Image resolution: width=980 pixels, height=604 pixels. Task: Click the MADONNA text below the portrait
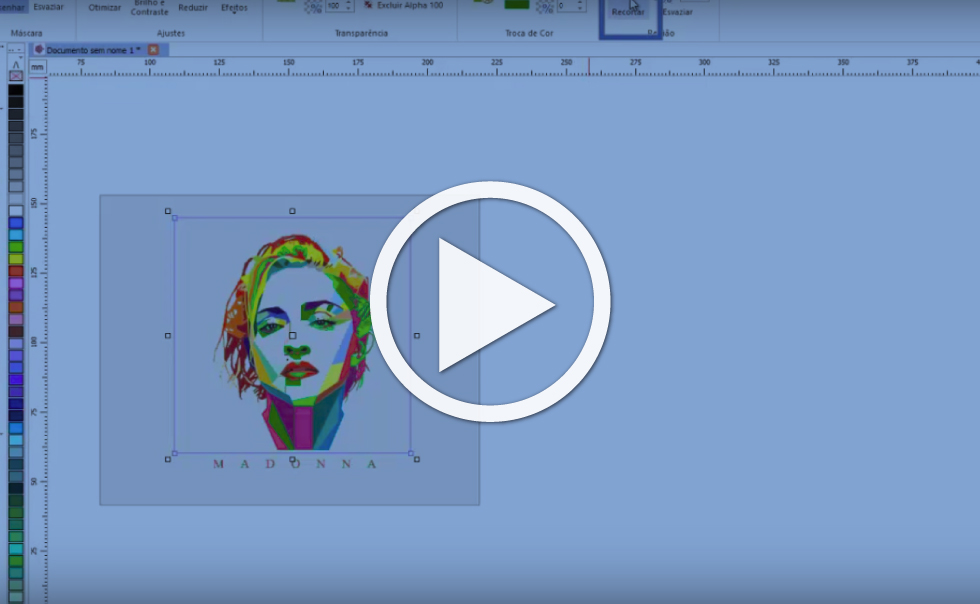pyautogui.click(x=294, y=464)
